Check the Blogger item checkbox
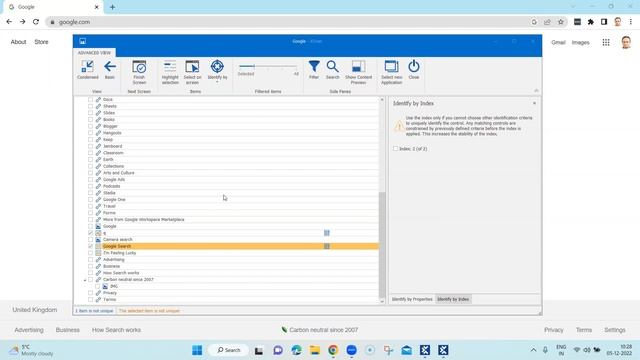Image resolution: width=640 pixels, height=360 pixels. tap(91, 126)
